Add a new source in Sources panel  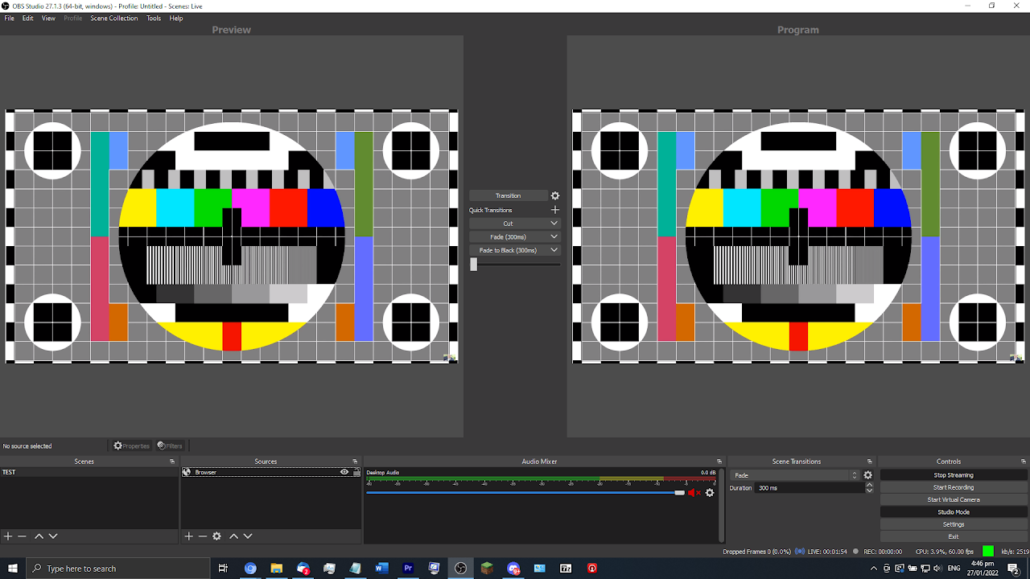189,537
